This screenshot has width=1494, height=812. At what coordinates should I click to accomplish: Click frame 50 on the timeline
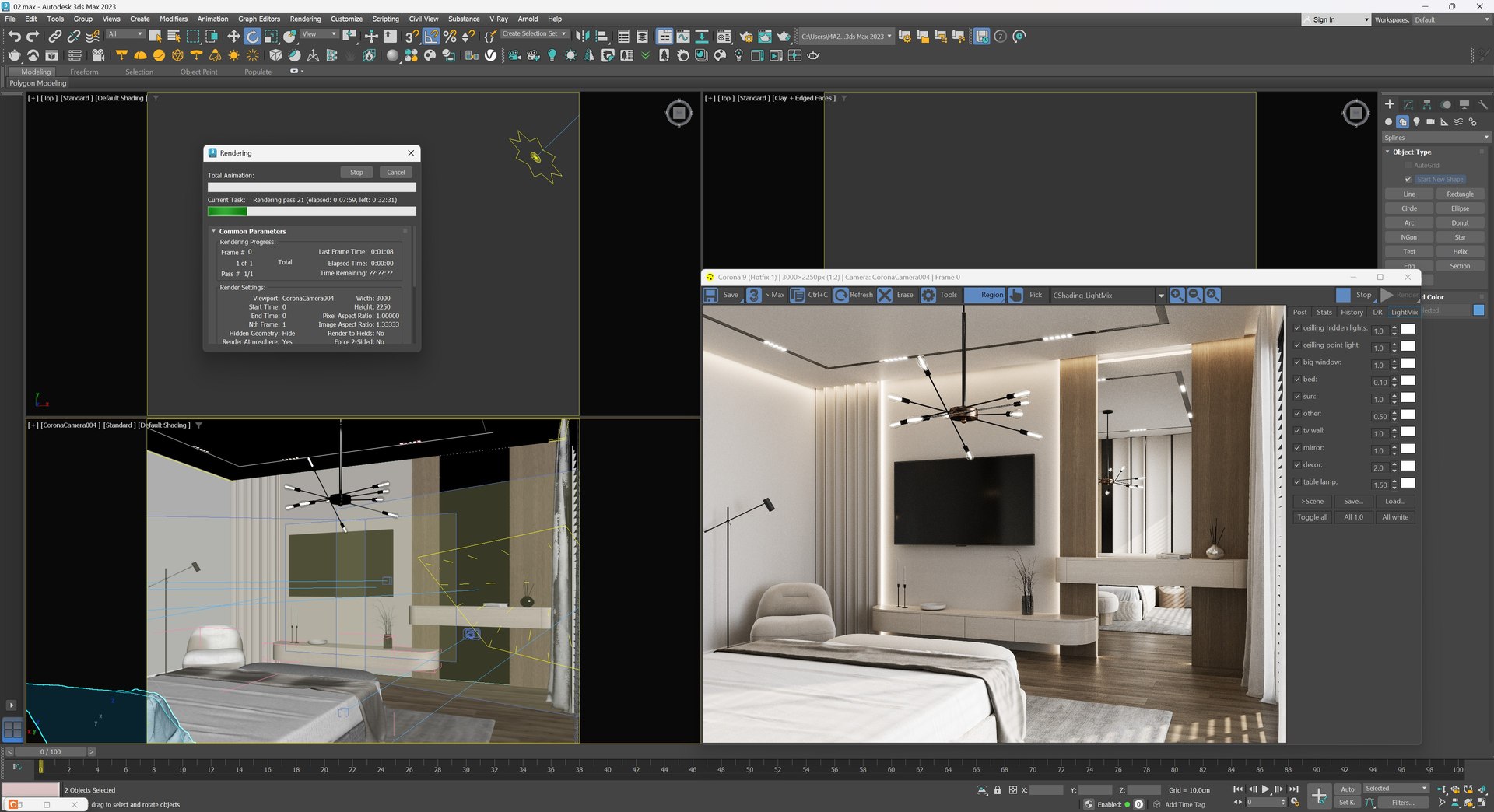point(749,769)
